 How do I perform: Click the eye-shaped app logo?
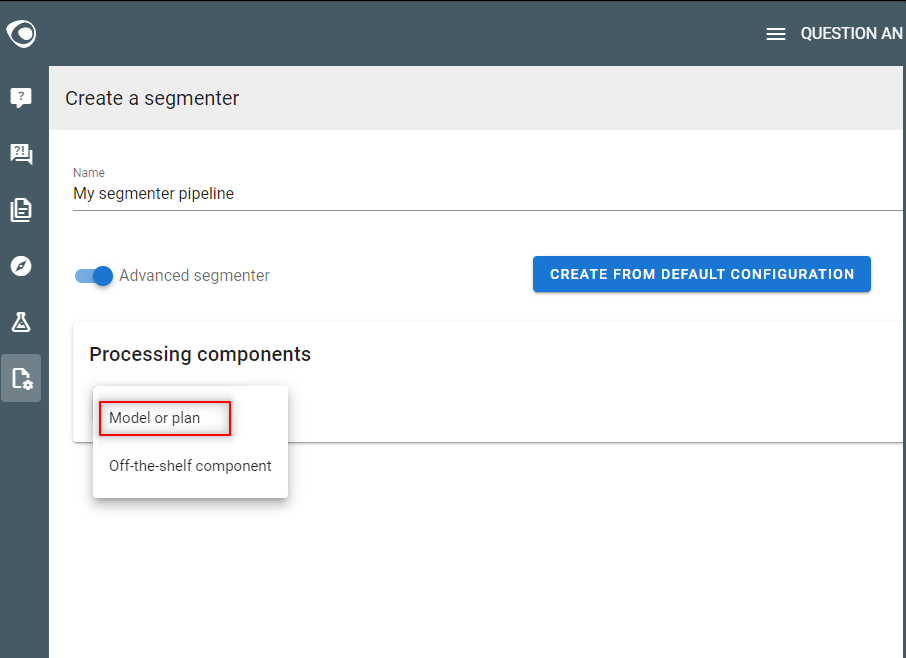click(x=21, y=34)
